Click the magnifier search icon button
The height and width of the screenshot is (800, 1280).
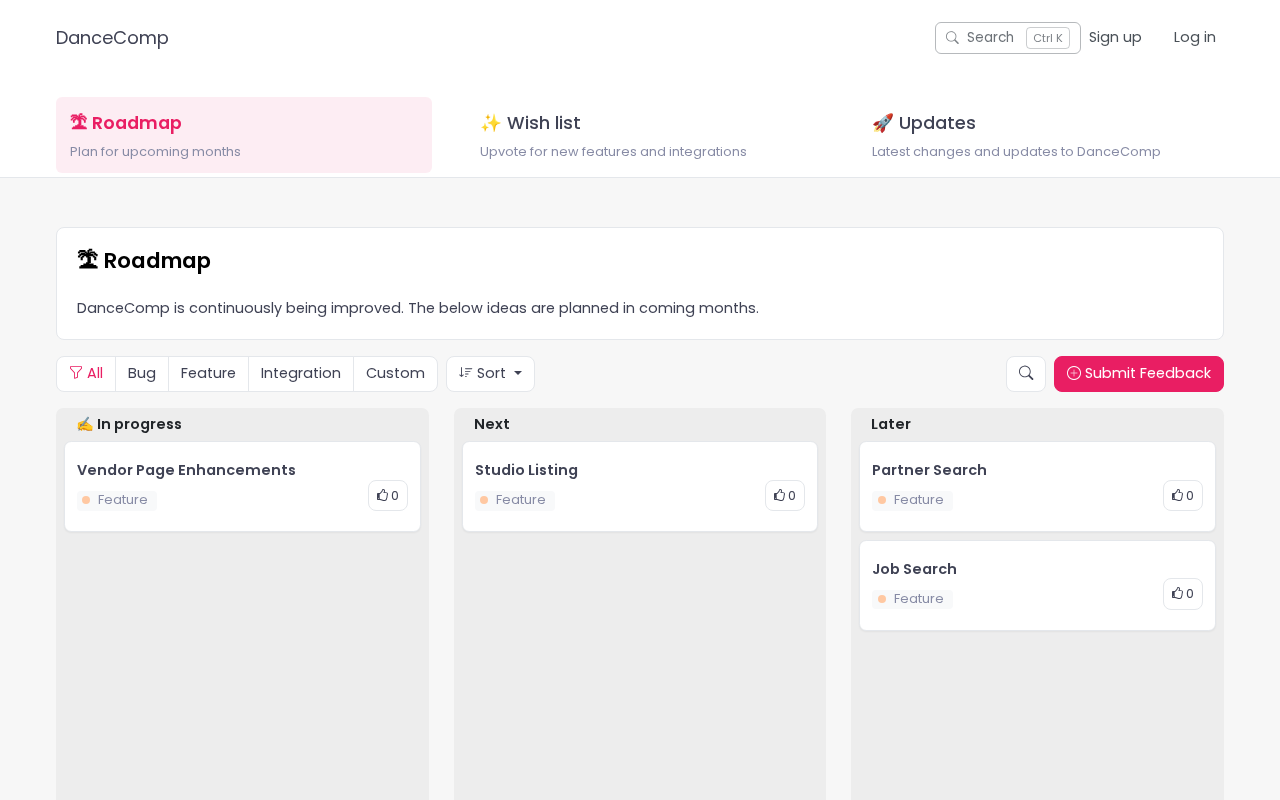[1026, 374]
